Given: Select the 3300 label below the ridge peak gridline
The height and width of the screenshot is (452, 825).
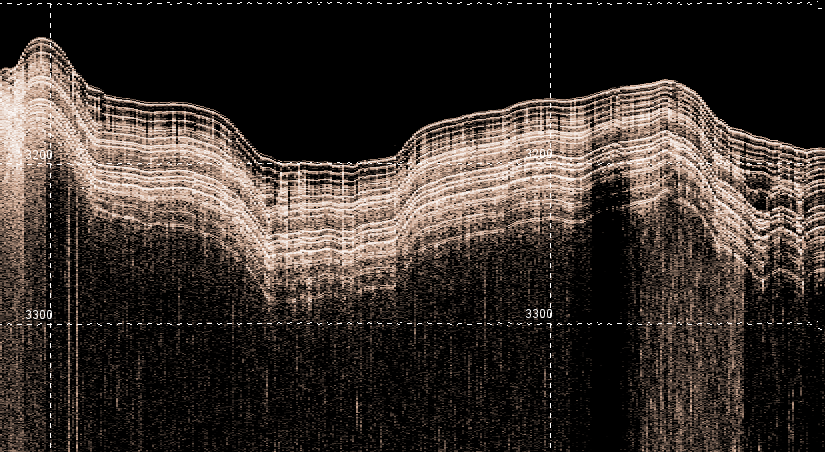Looking at the screenshot, I should click(x=39, y=315).
